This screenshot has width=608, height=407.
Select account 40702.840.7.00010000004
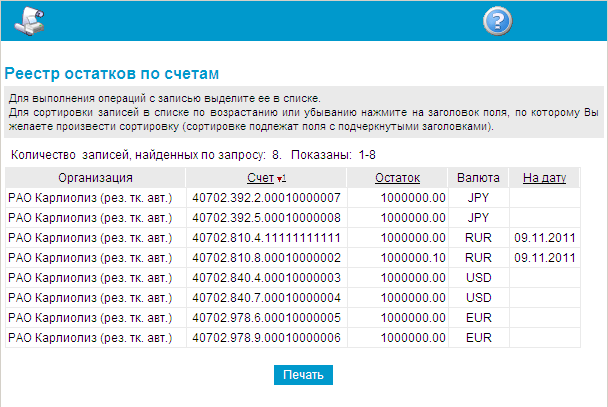click(266, 298)
